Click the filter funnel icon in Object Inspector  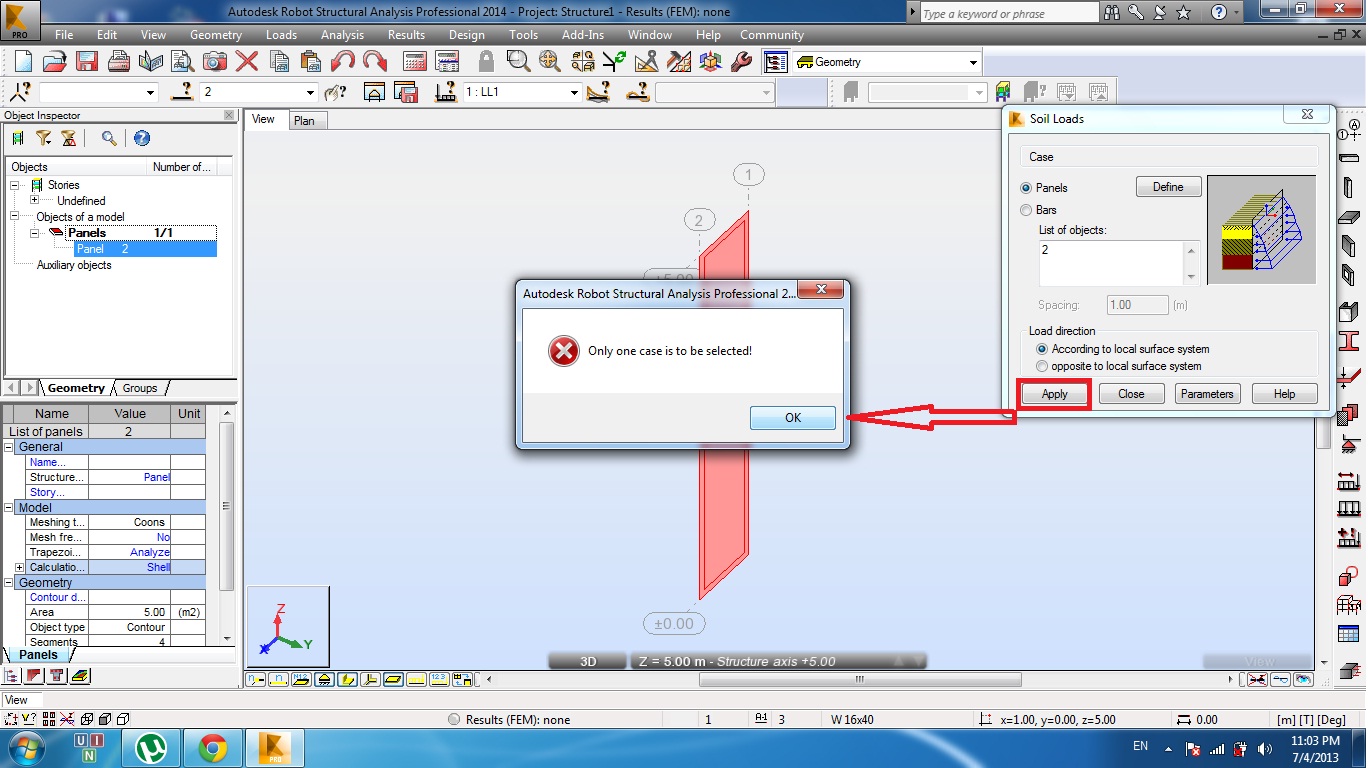[43, 138]
